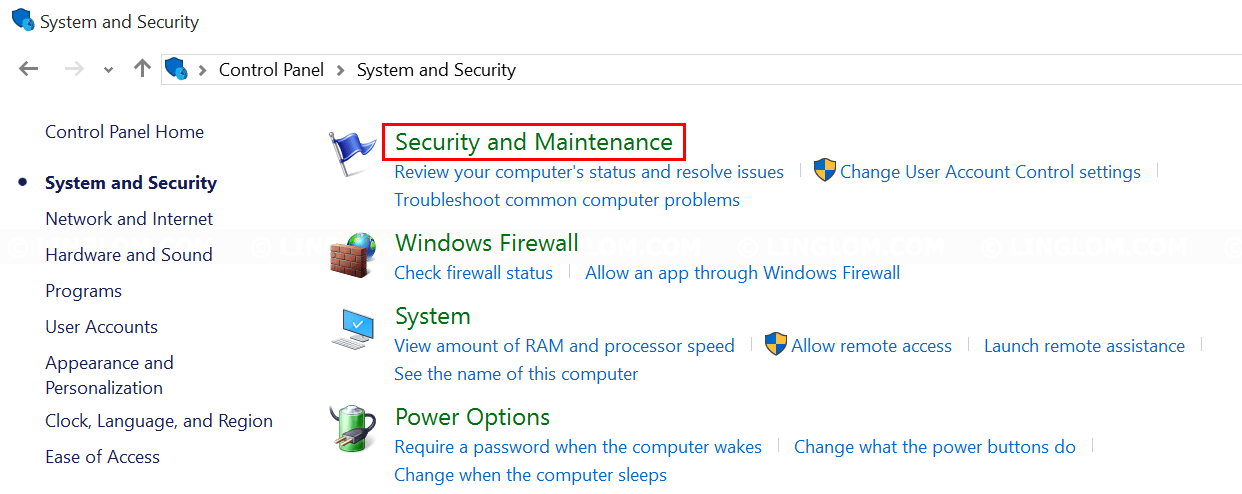Screen dimensions: 1242x494
Task: Click the address bar path field
Action: (x=700, y=70)
